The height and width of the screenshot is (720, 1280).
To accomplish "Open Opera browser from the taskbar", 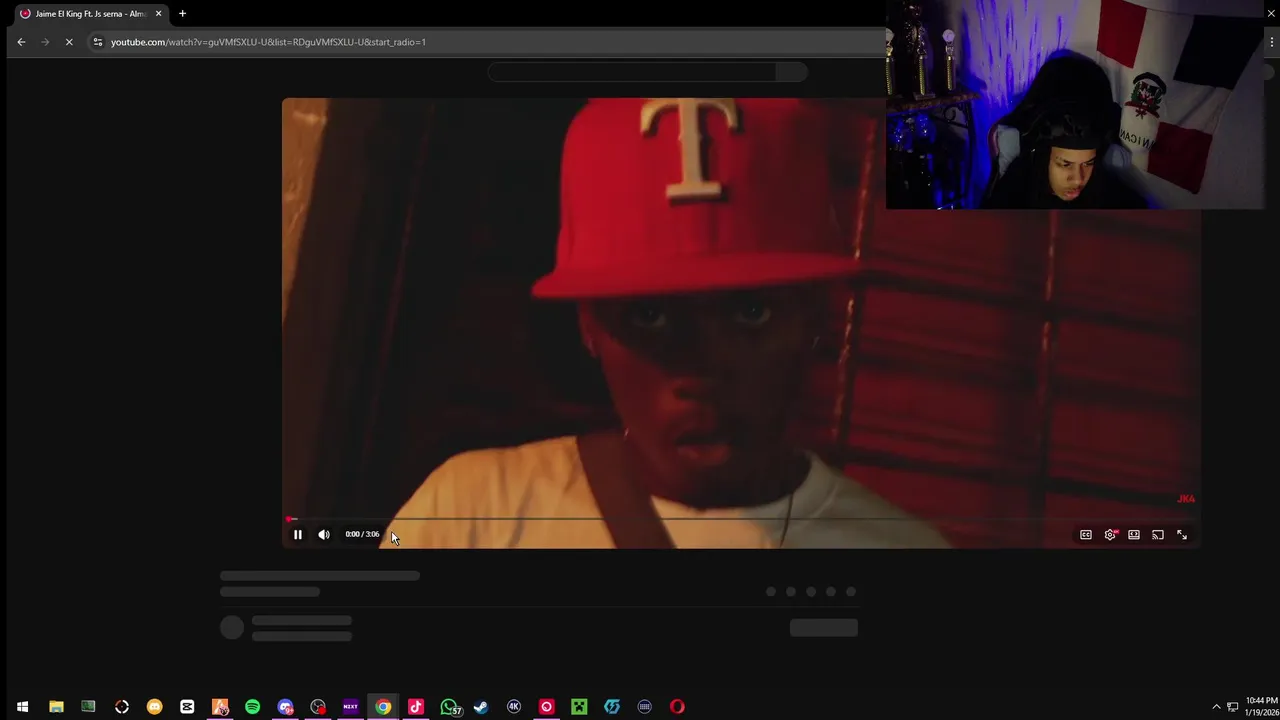I will (677, 707).
